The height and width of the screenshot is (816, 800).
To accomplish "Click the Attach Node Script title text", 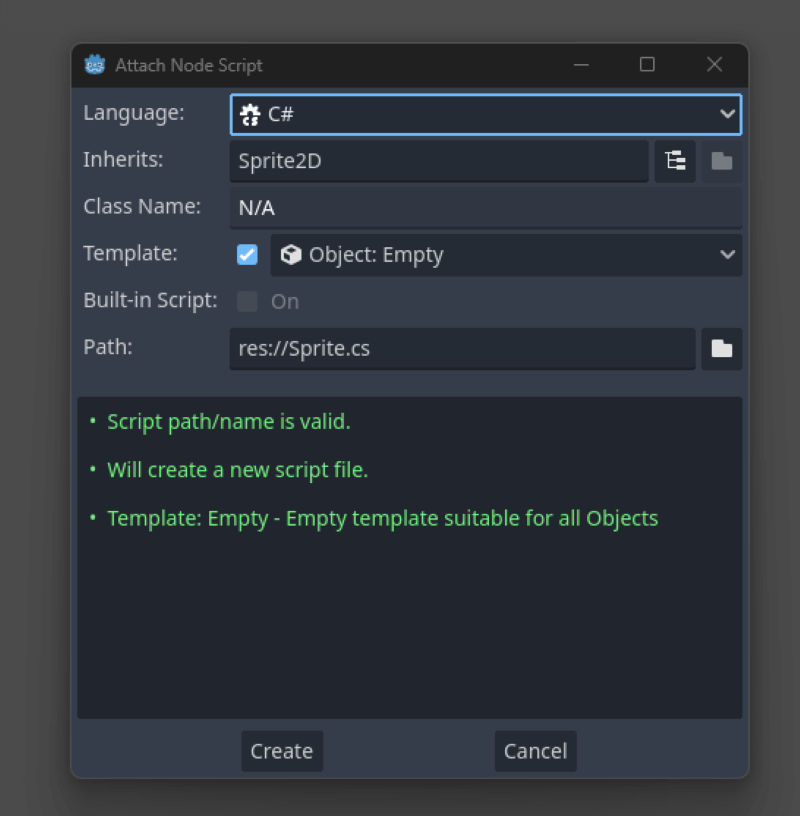I will tap(188, 64).
